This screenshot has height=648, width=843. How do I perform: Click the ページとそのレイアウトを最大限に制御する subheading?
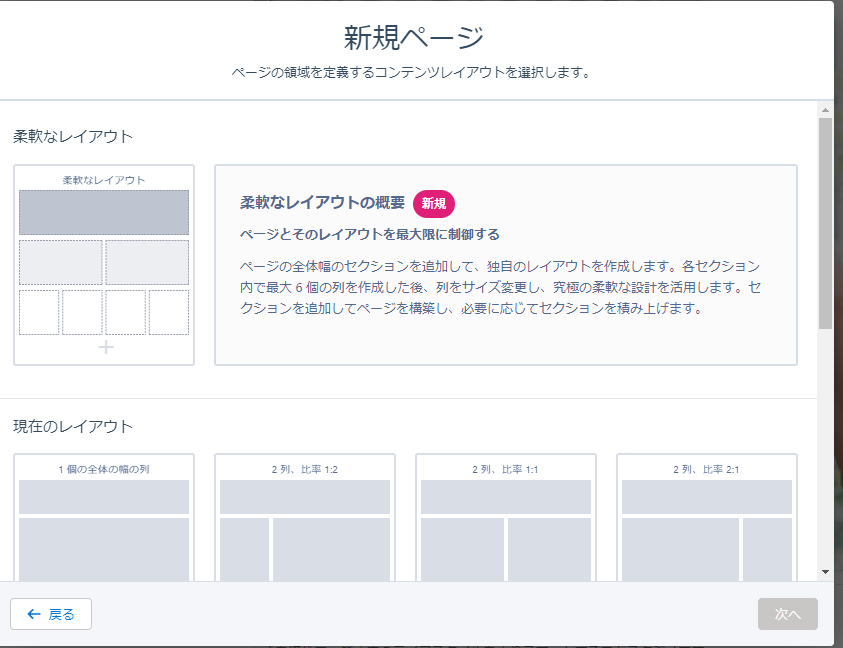click(369, 234)
